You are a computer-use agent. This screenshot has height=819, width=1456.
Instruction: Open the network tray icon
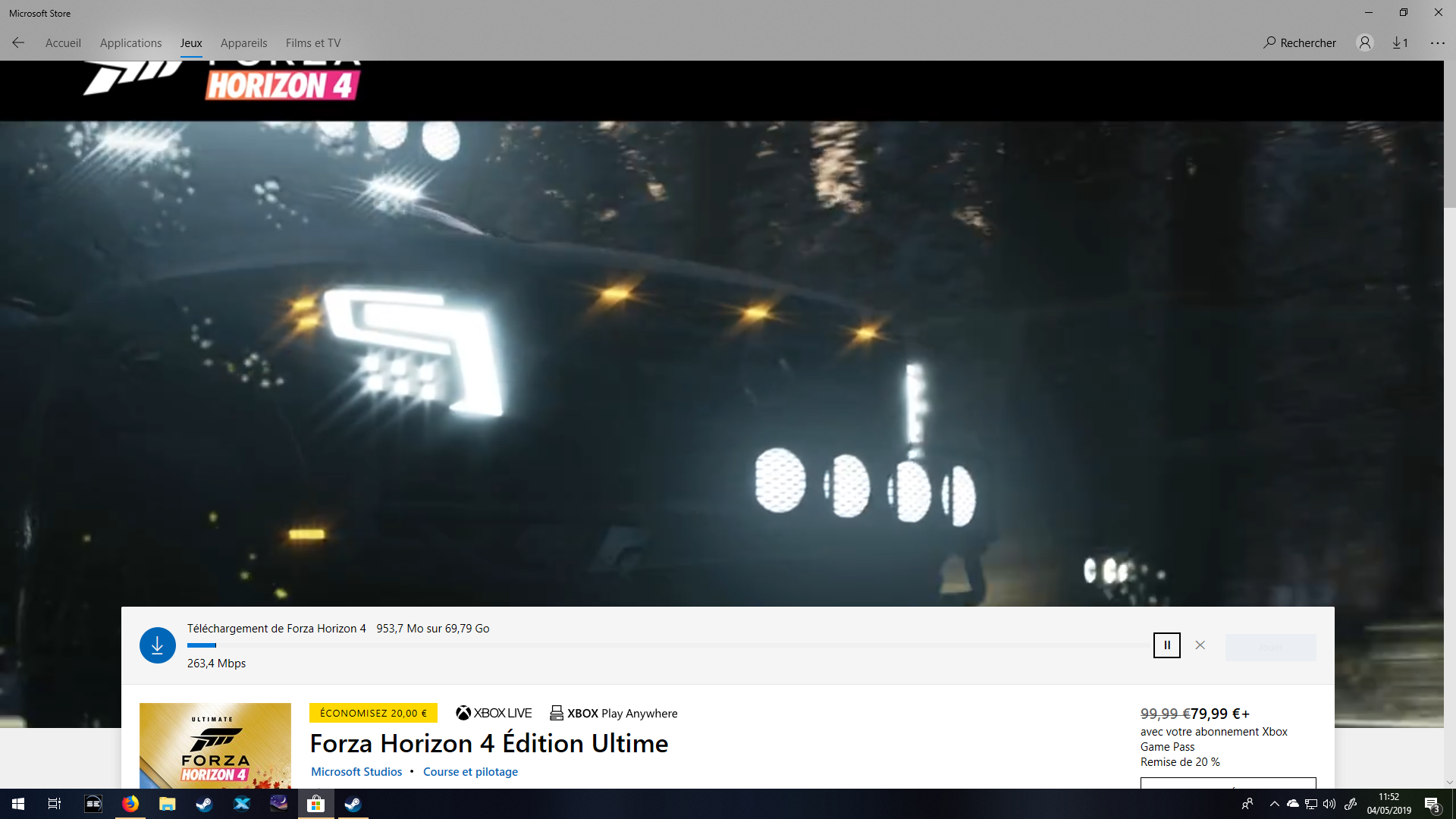(1311, 804)
